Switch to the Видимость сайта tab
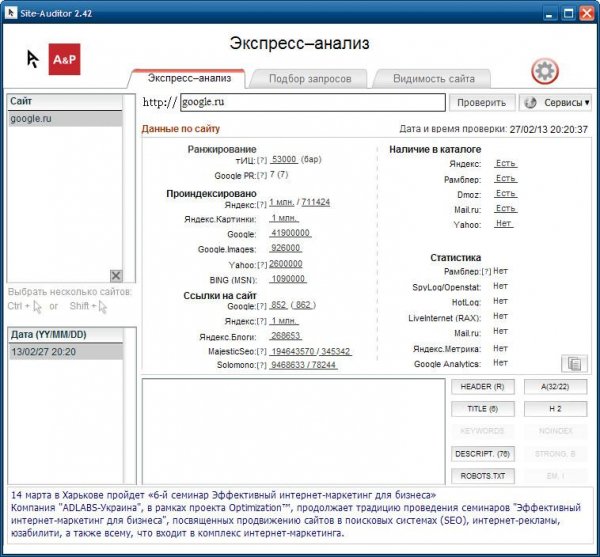This screenshot has height=557, width=600. pos(434,79)
